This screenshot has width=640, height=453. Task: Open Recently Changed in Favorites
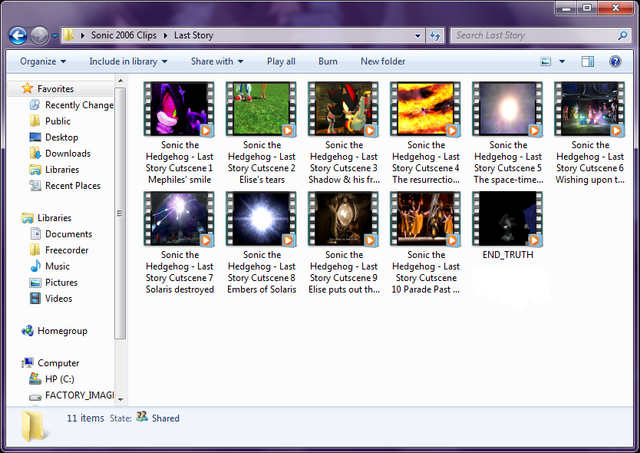tap(72, 105)
